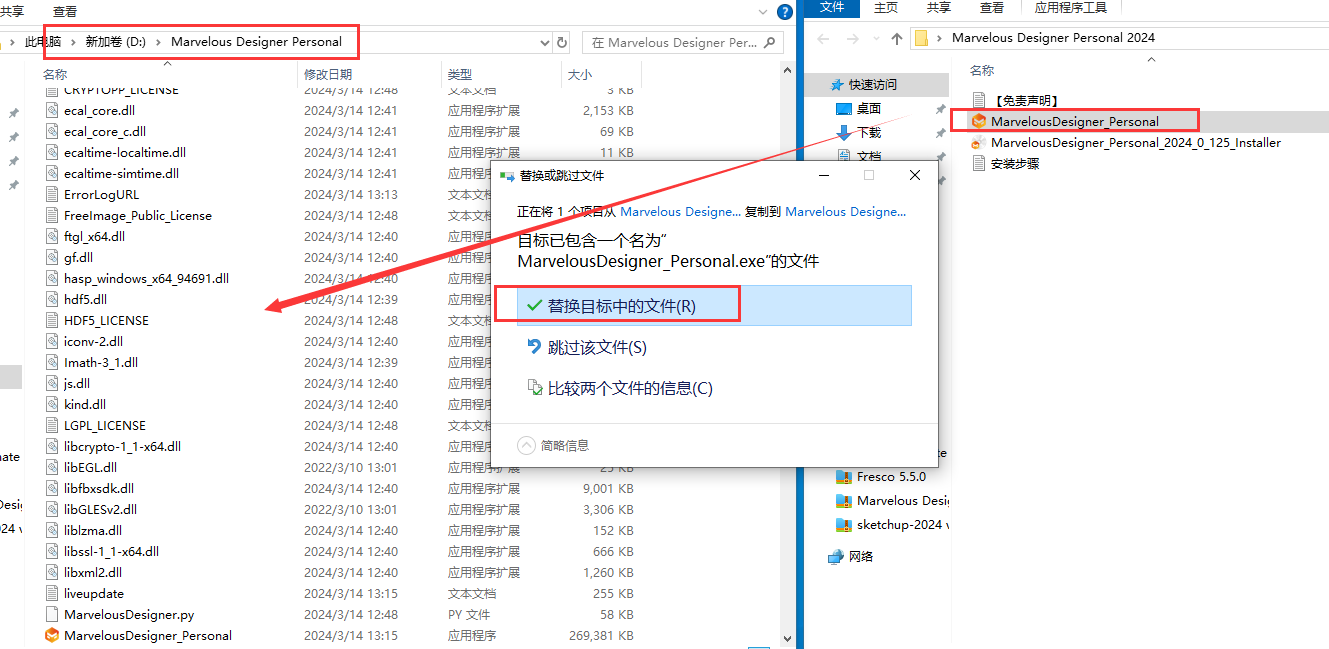This screenshot has width=1329, height=649.
Task: Expand the chevron before Marvelous Designer Personal 2024
Action: click(x=940, y=38)
